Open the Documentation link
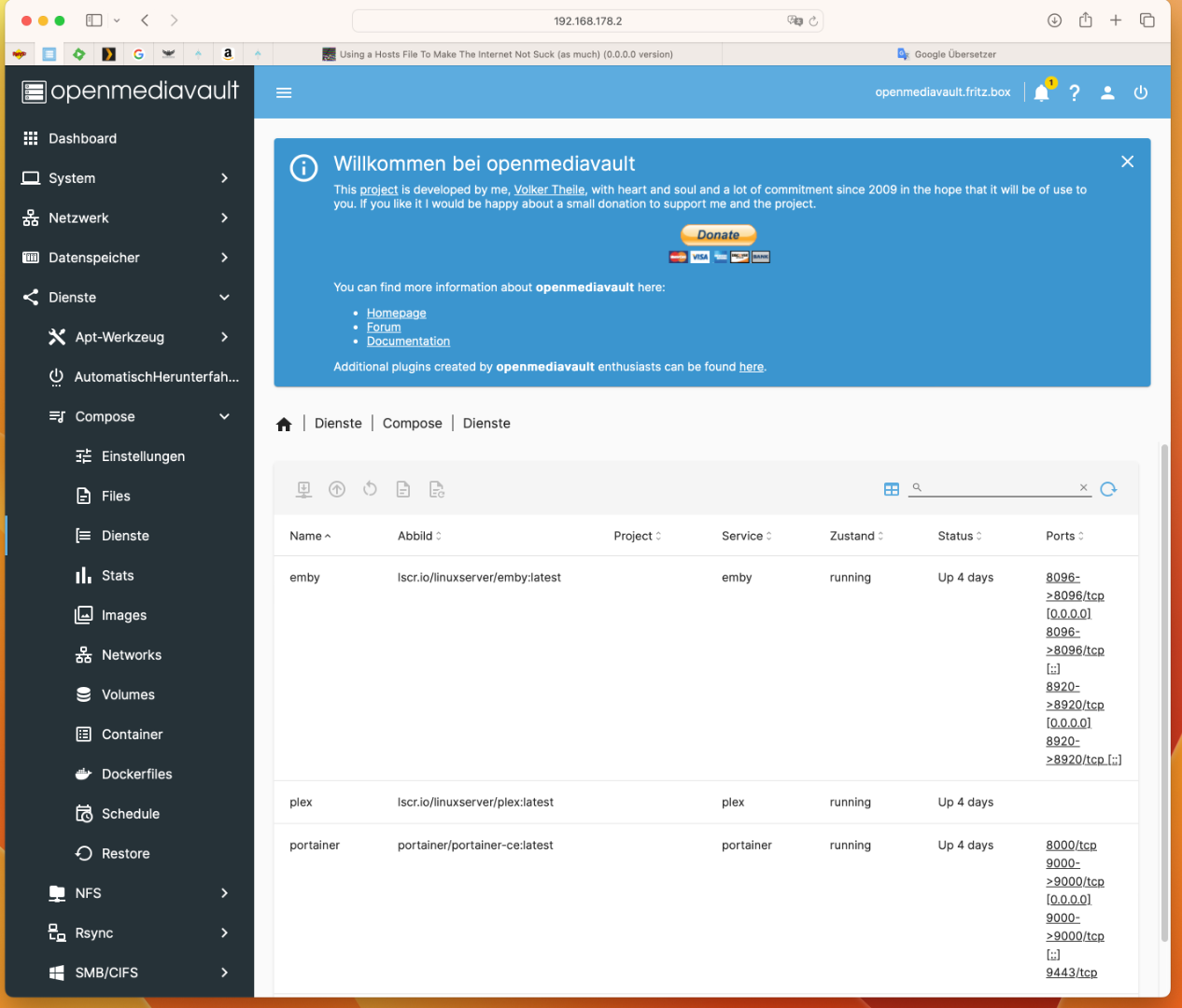The image size is (1182, 1008). coord(408,341)
